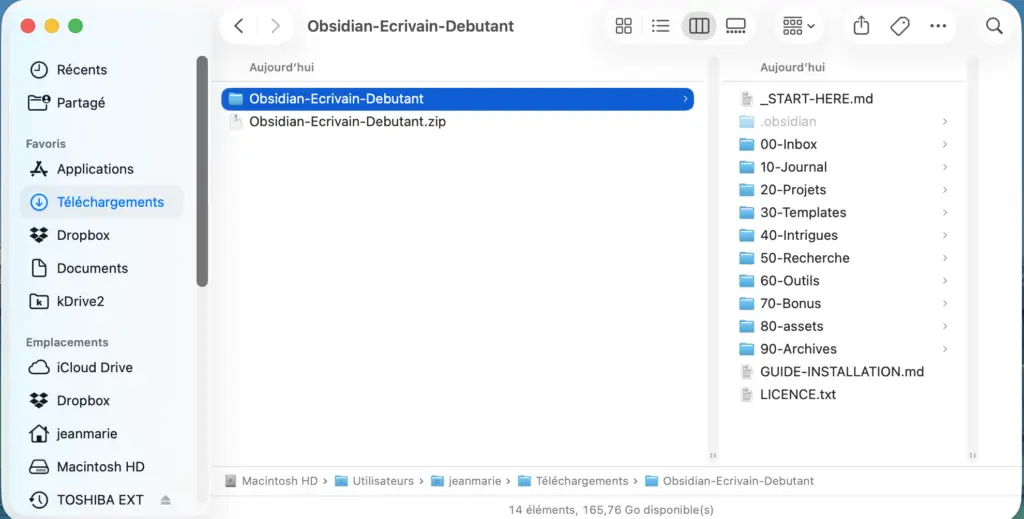Click the Share icon
The image size is (1024, 519).
pos(861,26)
